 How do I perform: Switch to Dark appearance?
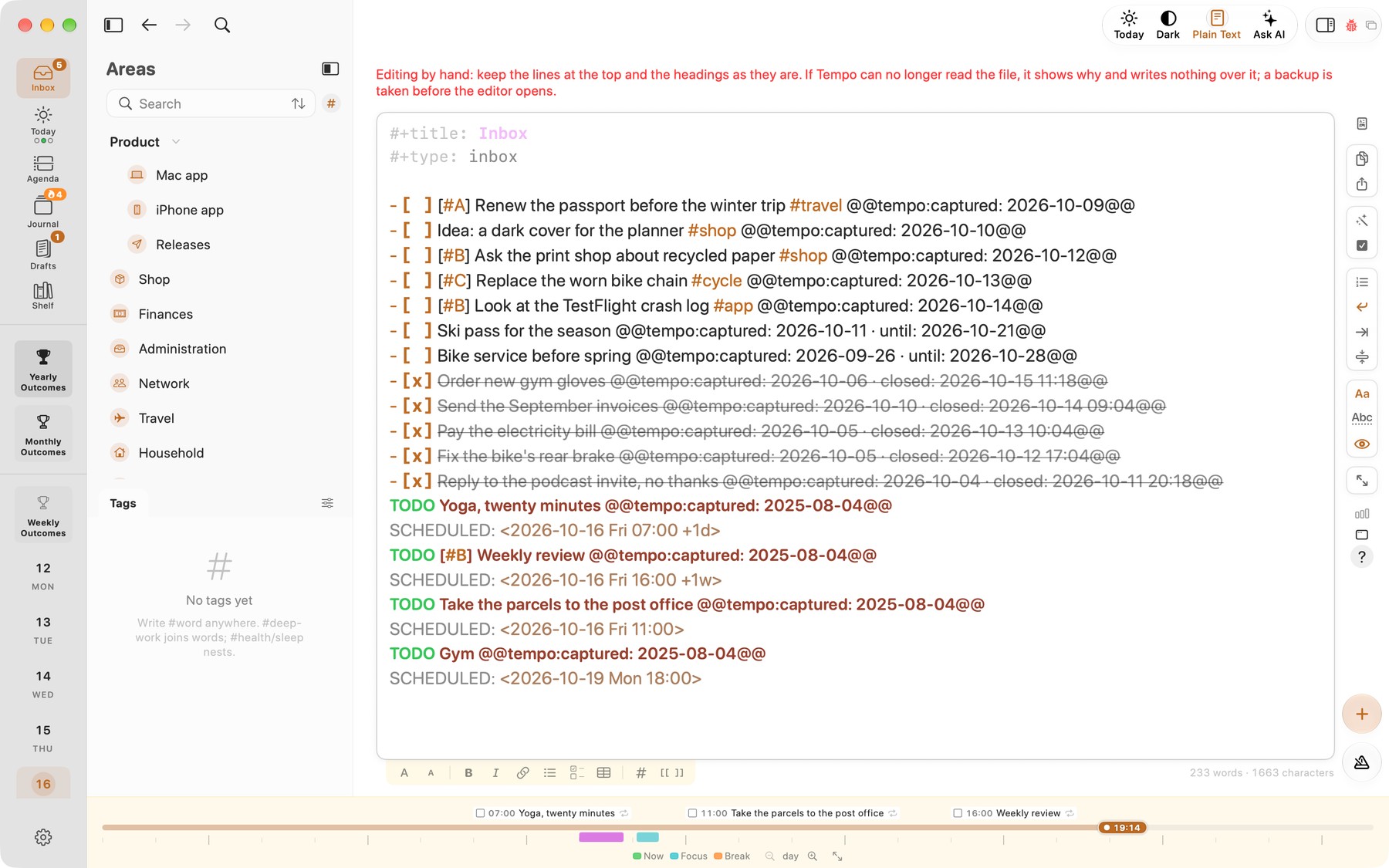tap(1168, 25)
